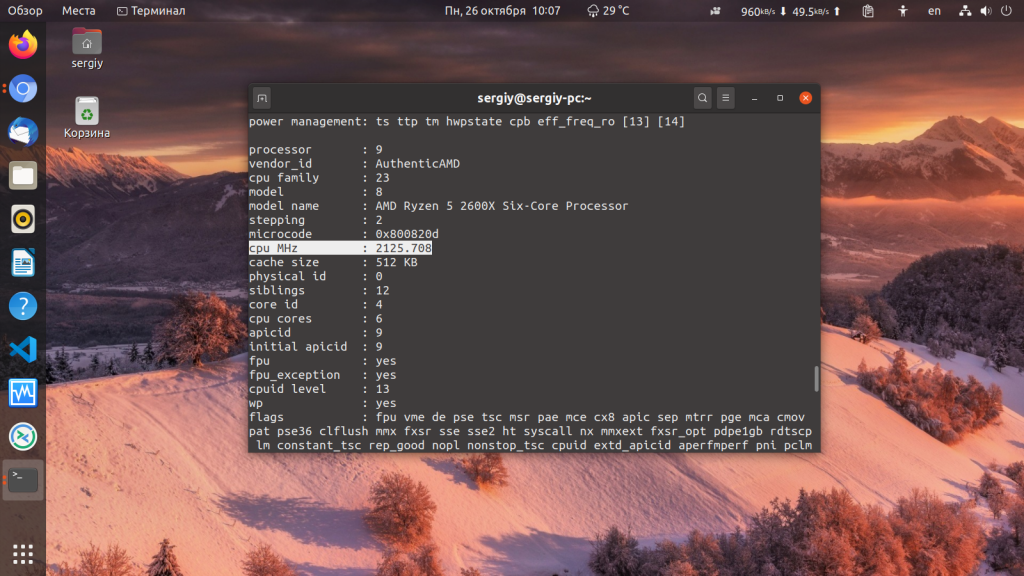
Task: Open LibreOffice Writer from dock
Action: pos(23,263)
